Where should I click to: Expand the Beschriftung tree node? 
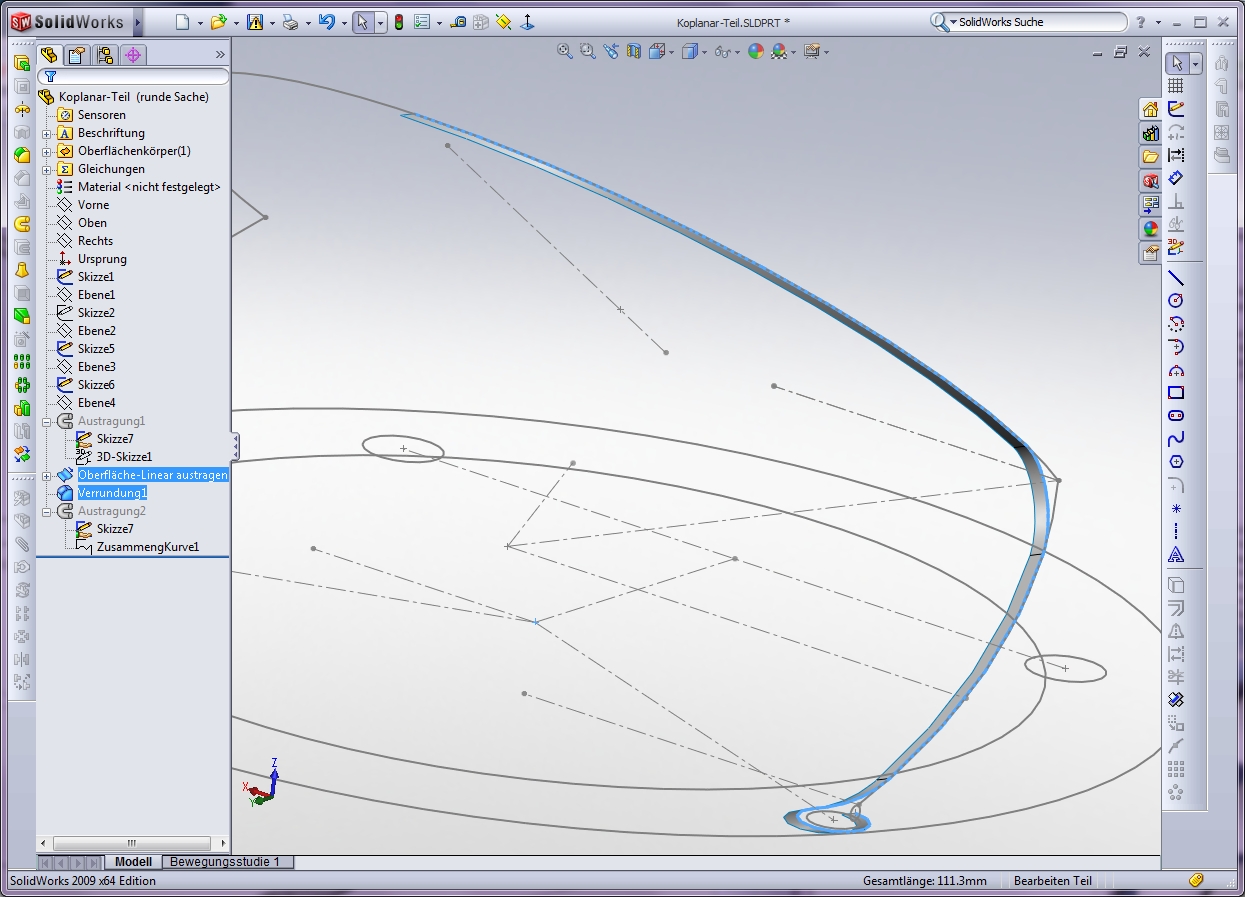tap(47, 133)
